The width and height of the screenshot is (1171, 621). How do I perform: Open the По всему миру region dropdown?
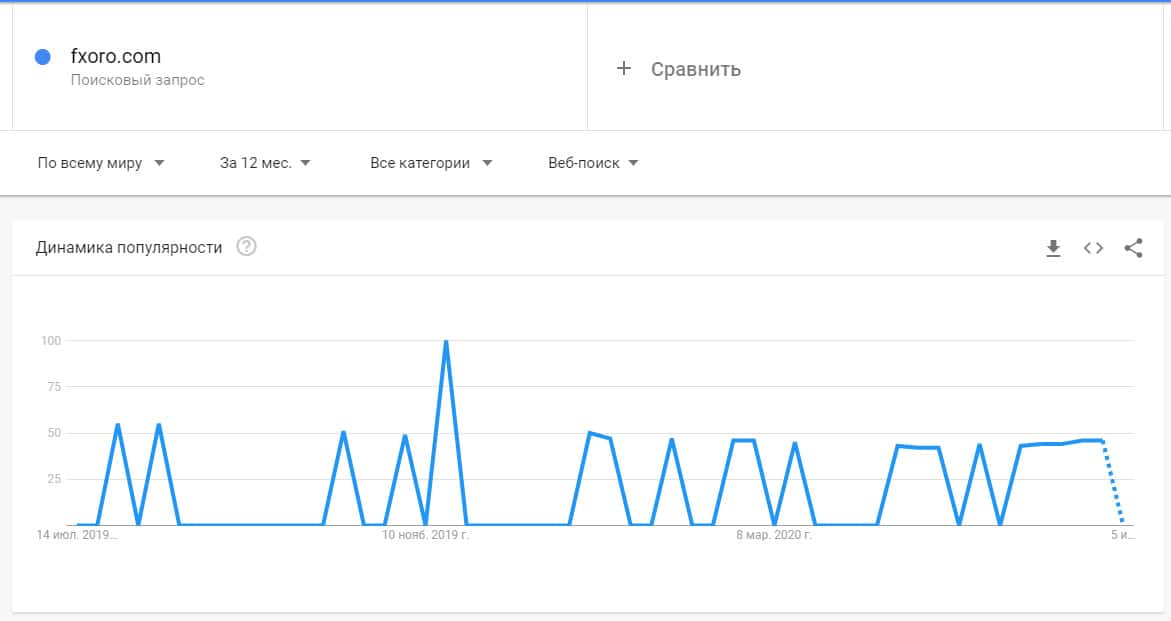click(x=101, y=163)
